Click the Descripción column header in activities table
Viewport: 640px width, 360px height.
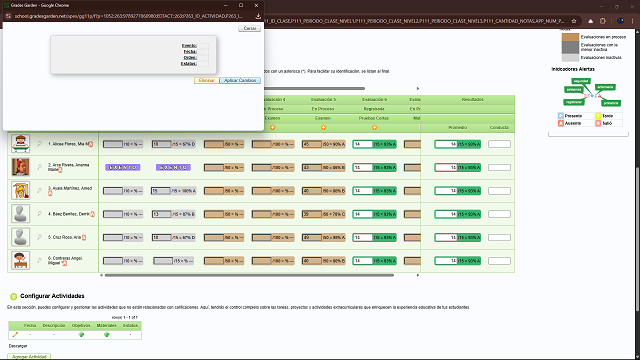pyautogui.click(x=54, y=325)
